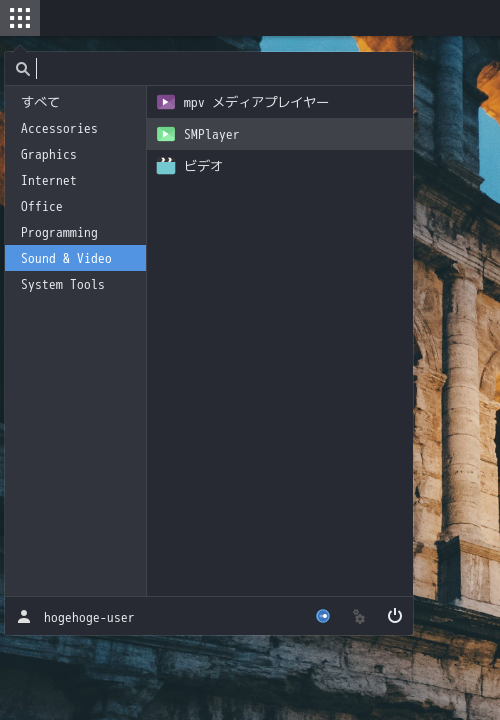
Task: Click the search magnifier icon
Action: (22, 69)
